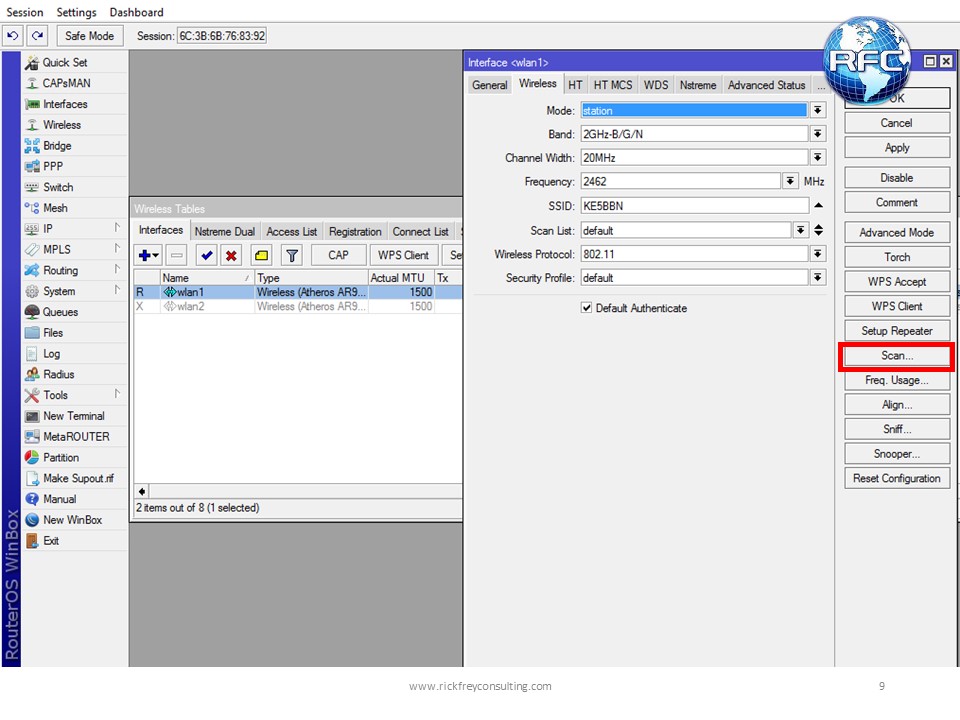The image size is (960, 720).
Task: Open the filter funnel in Wireless Tables
Action: click(292, 255)
